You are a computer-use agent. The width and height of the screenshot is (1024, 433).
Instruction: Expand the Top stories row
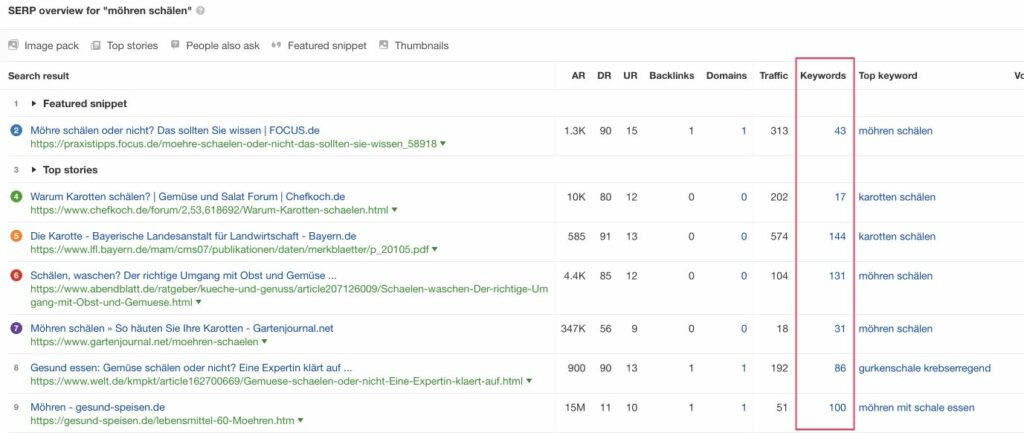coord(35,170)
